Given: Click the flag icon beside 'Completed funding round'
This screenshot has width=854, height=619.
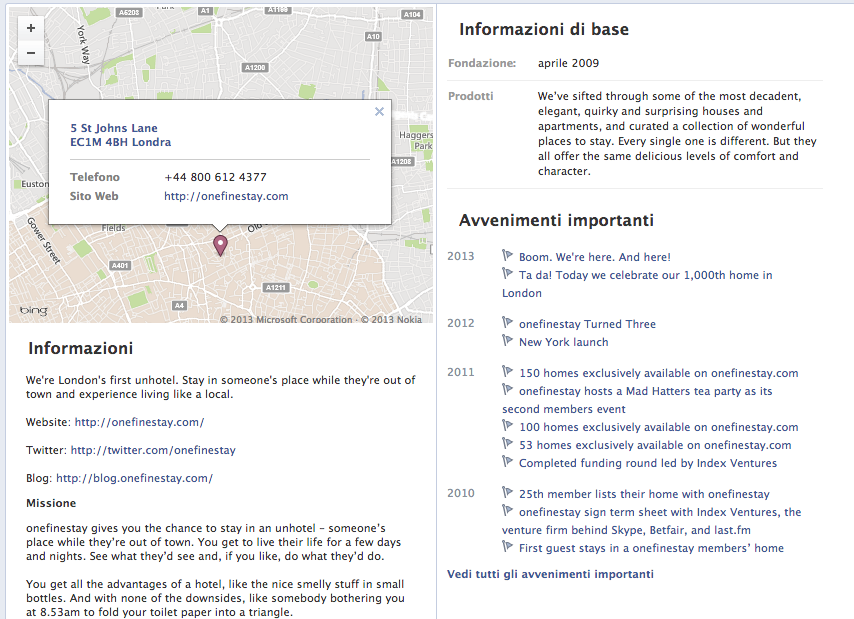Looking at the screenshot, I should (x=507, y=461).
